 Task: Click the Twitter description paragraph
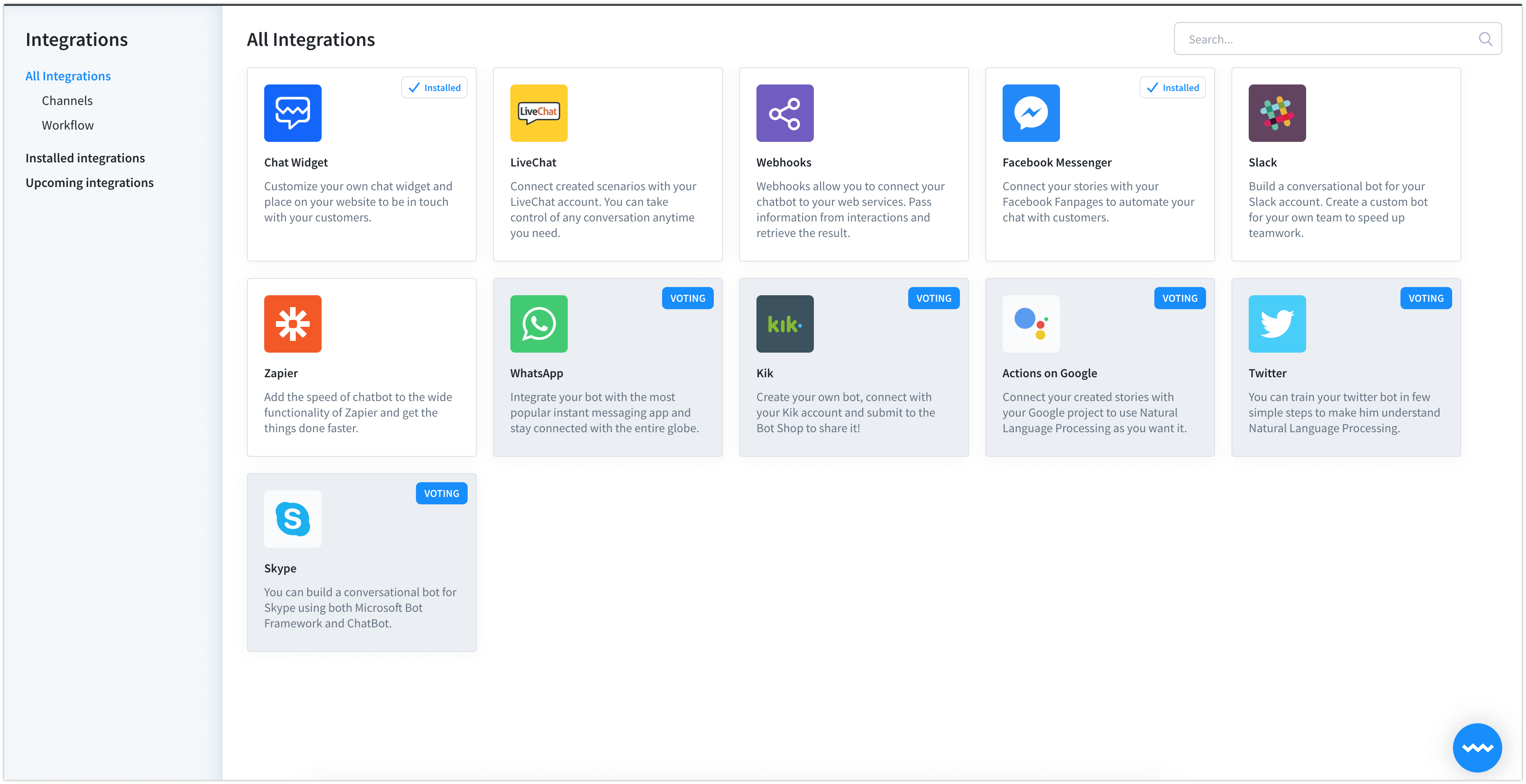coord(1344,413)
